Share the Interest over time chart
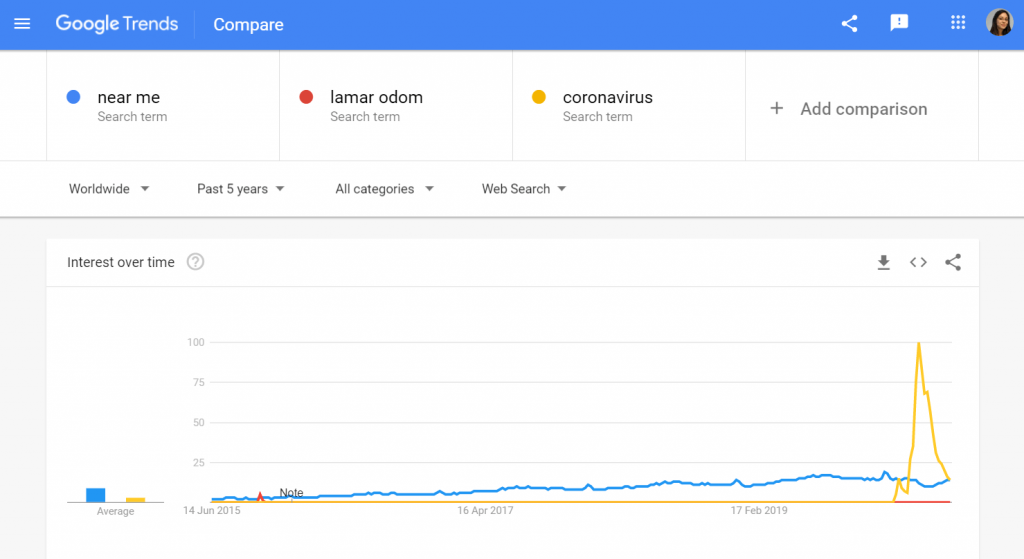 point(953,263)
